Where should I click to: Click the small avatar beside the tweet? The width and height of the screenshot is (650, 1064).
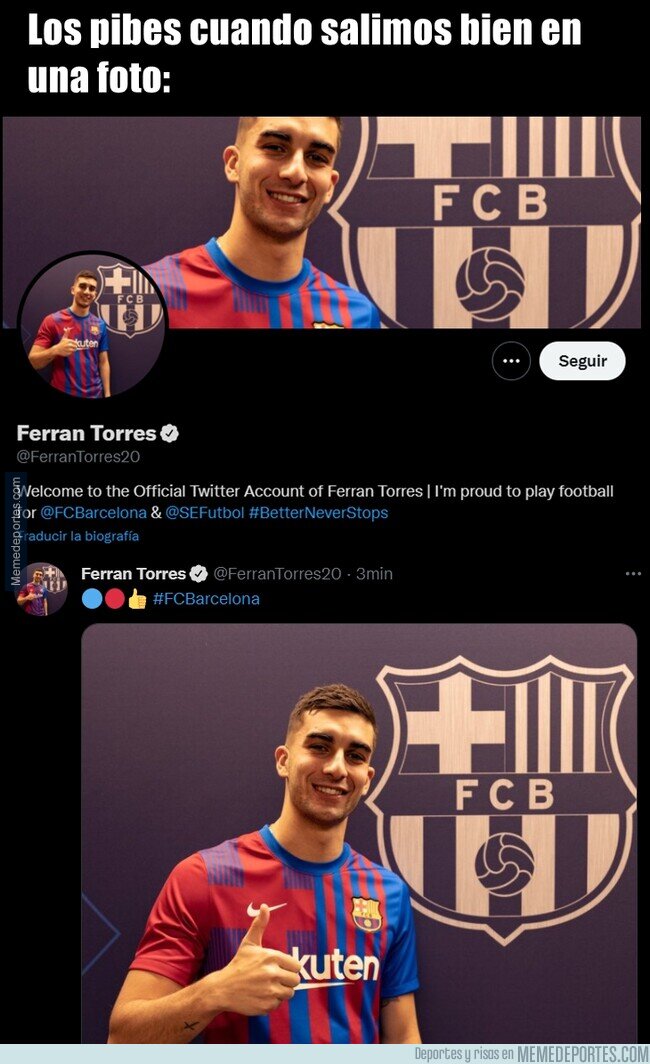[x=42, y=587]
